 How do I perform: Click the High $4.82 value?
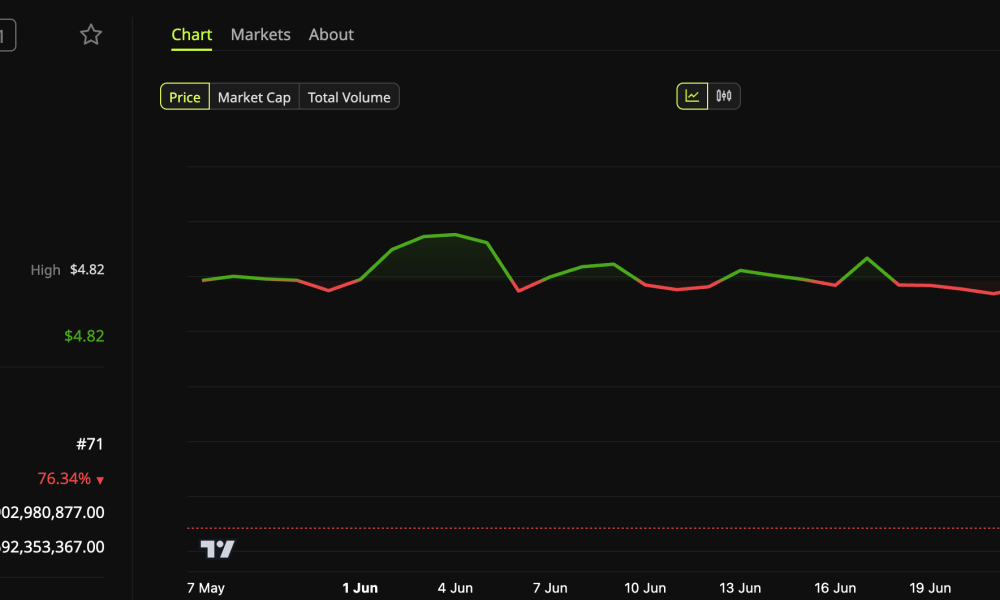(x=87, y=270)
